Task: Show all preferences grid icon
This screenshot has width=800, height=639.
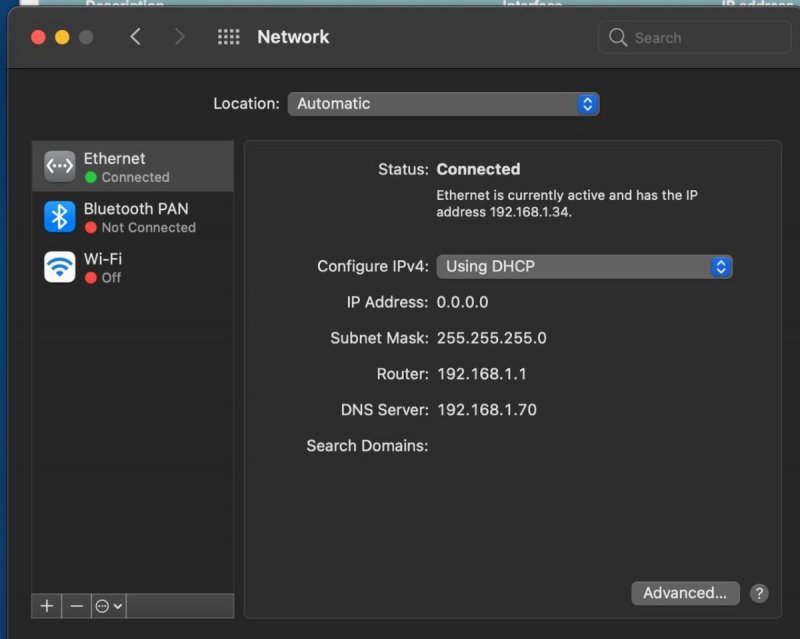Action: coord(228,37)
